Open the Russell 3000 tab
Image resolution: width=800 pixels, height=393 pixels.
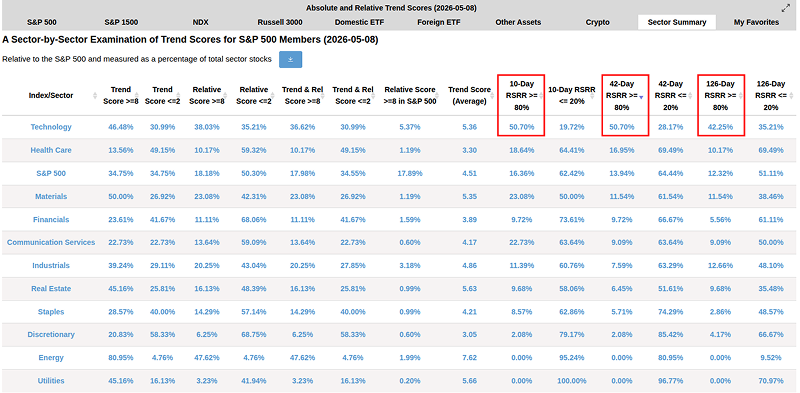tap(280, 22)
